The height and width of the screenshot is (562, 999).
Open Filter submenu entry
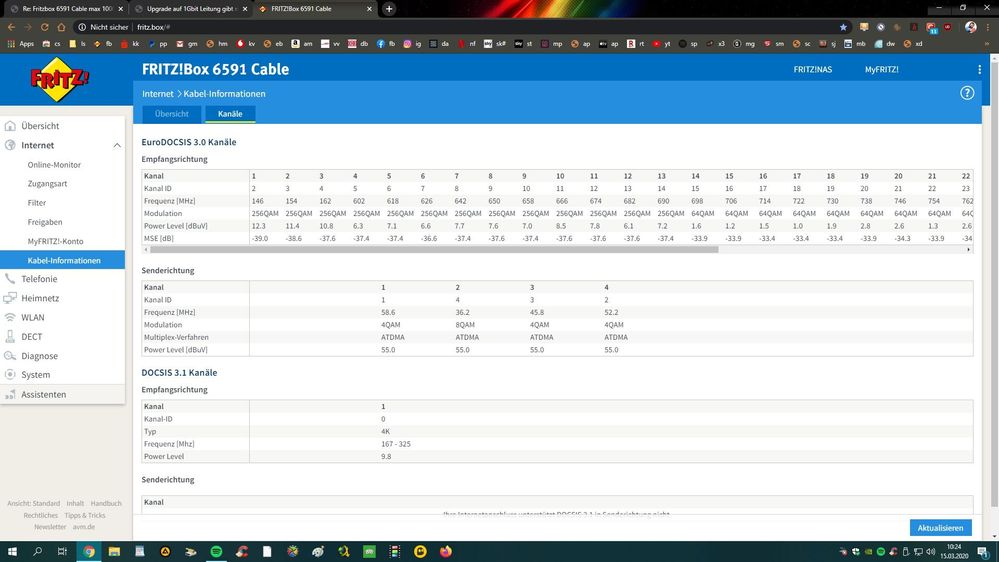pos(37,203)
